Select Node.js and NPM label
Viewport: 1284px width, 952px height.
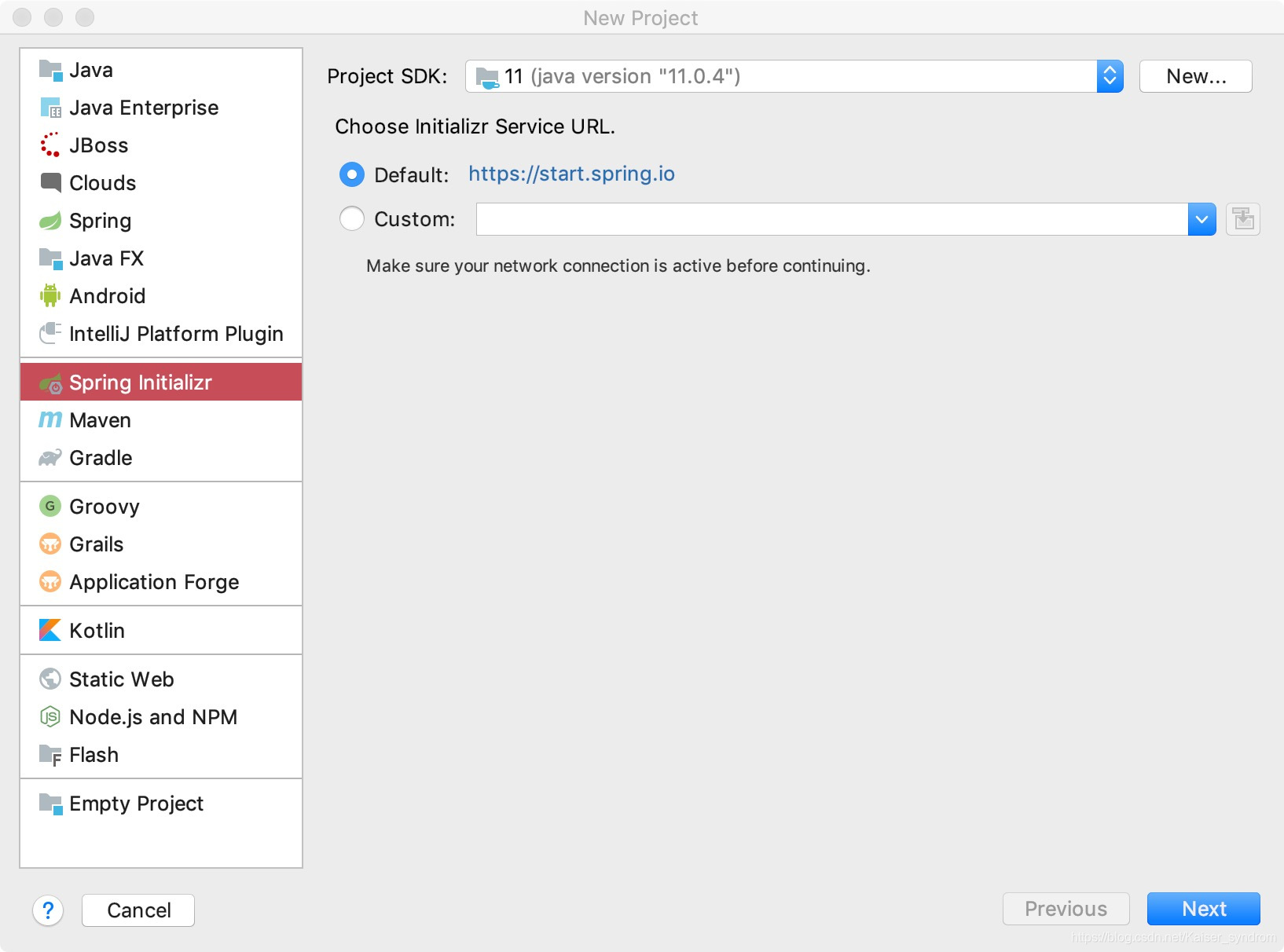(153, 717)
